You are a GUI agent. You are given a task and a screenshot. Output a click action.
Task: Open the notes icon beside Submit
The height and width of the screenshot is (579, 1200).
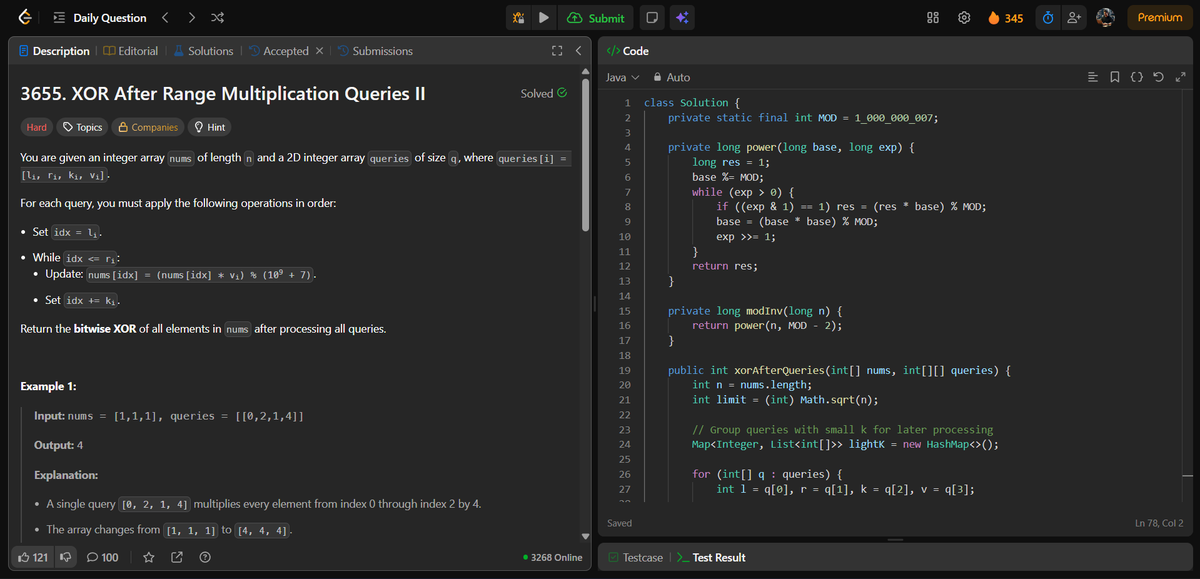click(x=651, y=18)
